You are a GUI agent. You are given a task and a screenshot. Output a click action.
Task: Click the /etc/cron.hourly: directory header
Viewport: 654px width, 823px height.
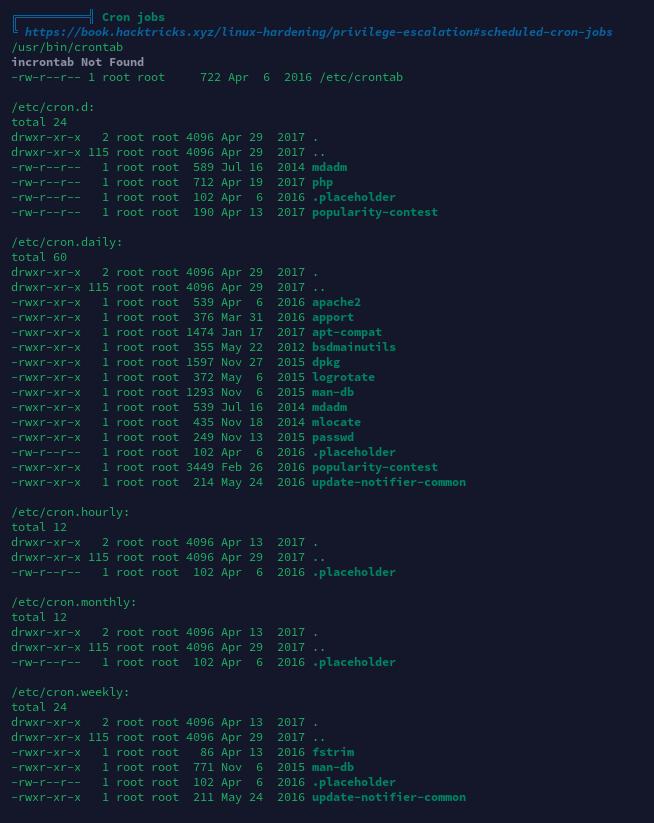pyautogui.click(x=70, y=512)
